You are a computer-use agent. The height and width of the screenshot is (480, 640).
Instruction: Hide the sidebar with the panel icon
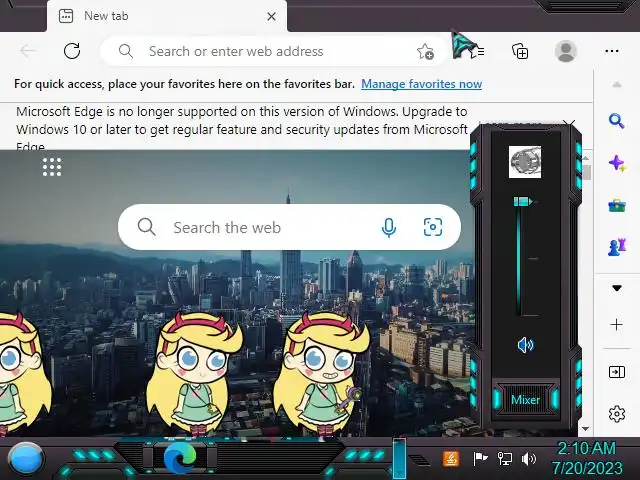(616, 372)
